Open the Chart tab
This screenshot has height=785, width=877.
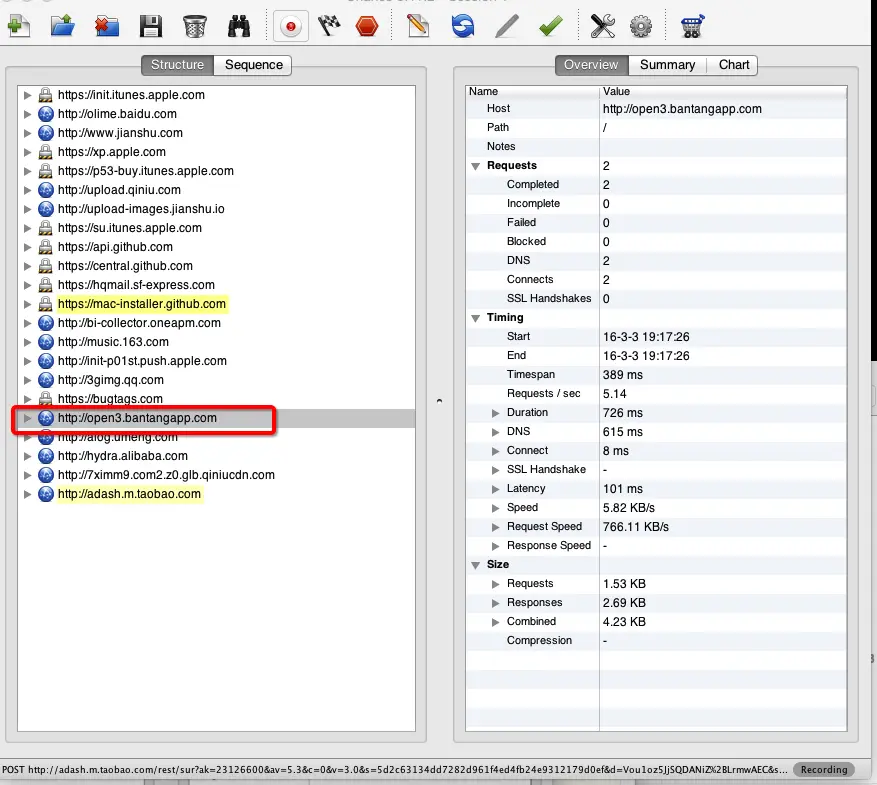pyautogui.click(x=733, y=65)
